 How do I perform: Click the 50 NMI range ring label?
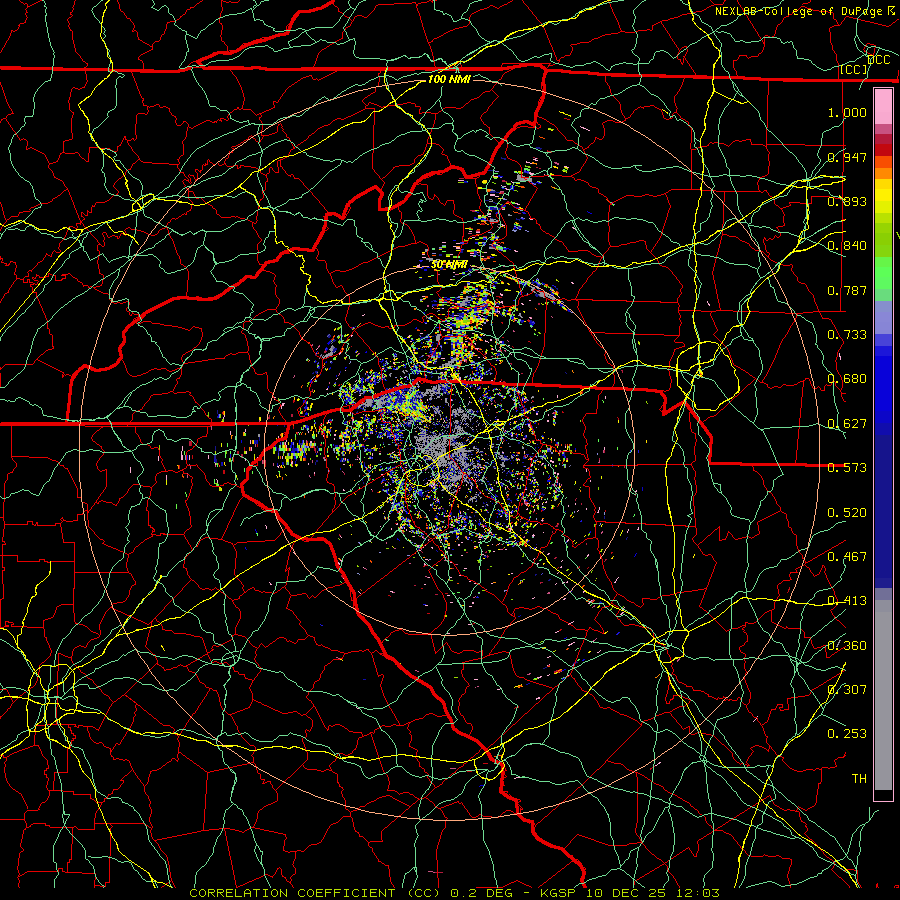pos(449,265)
